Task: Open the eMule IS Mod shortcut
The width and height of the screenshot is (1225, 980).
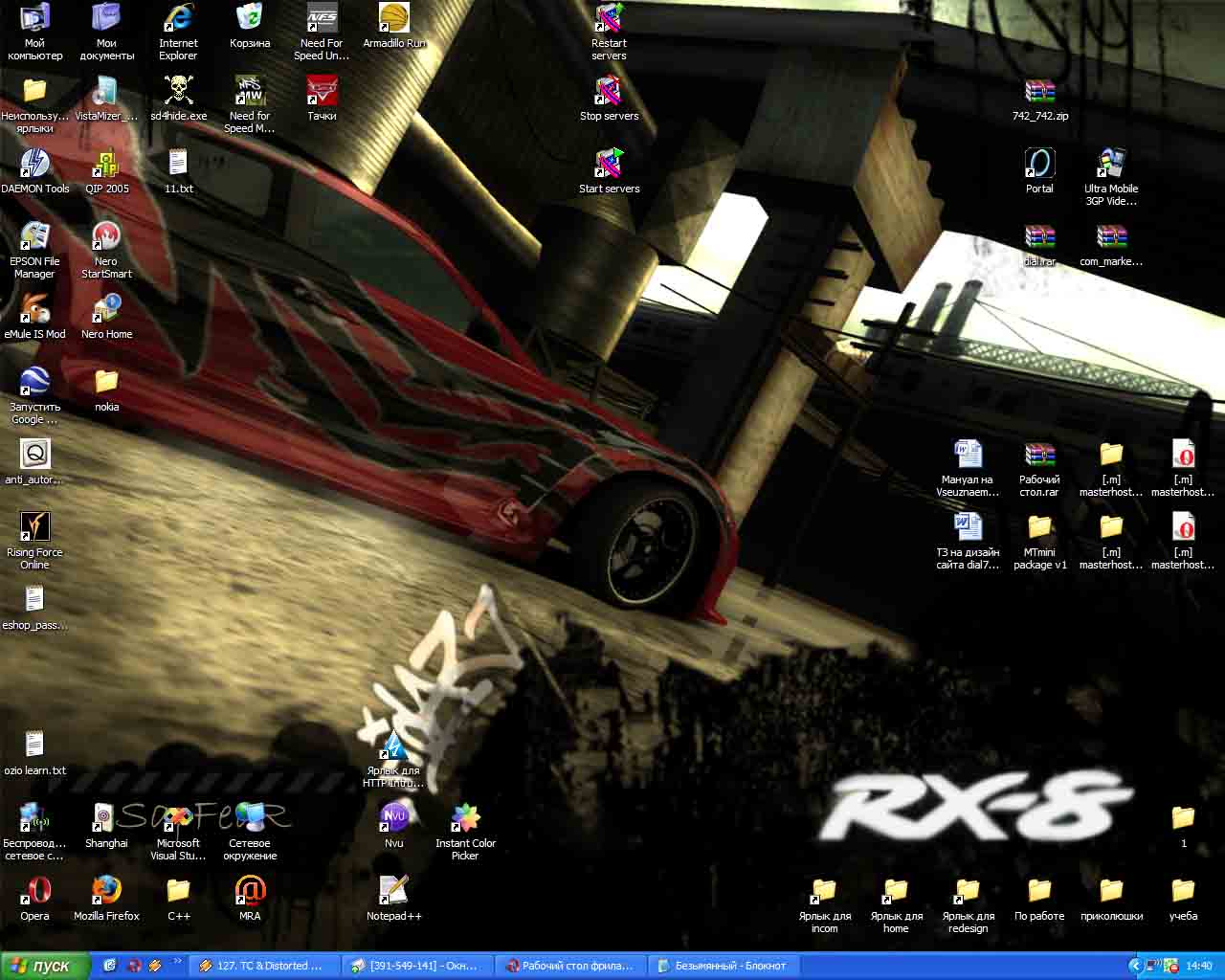Action: pyautogui.click(x=34, y=318)
